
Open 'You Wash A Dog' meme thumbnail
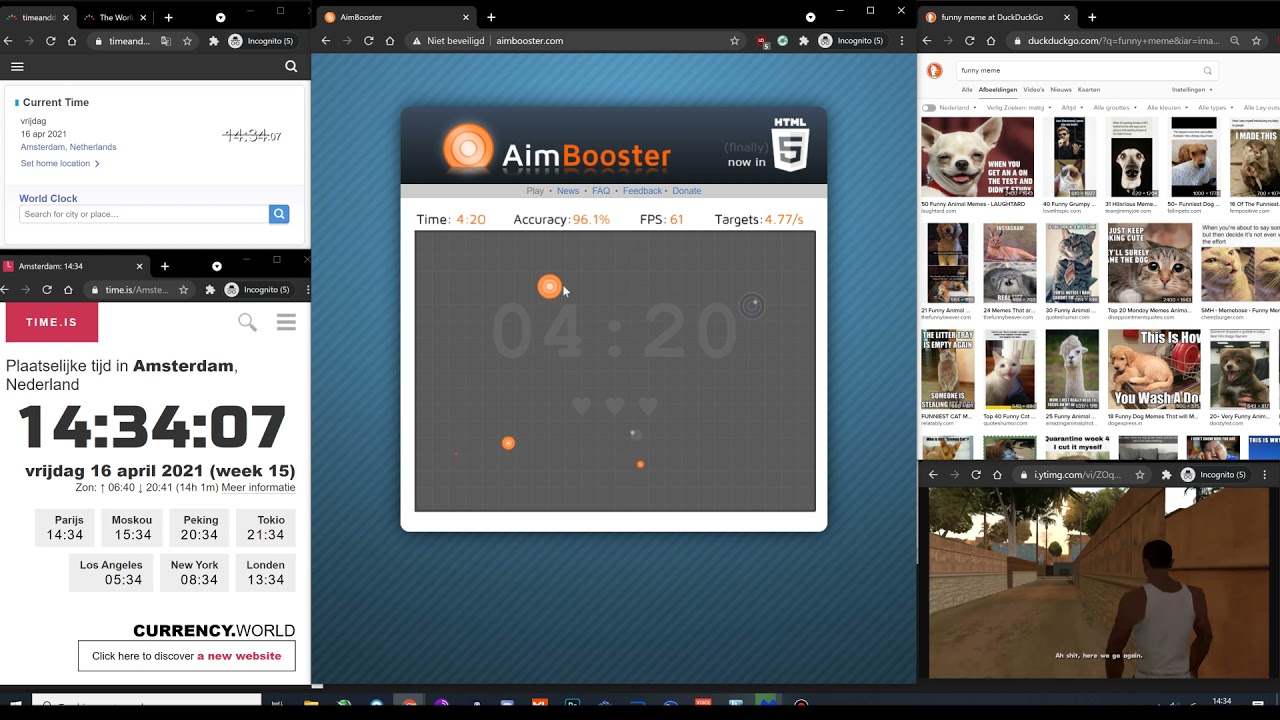click(x=1154, y=369)
